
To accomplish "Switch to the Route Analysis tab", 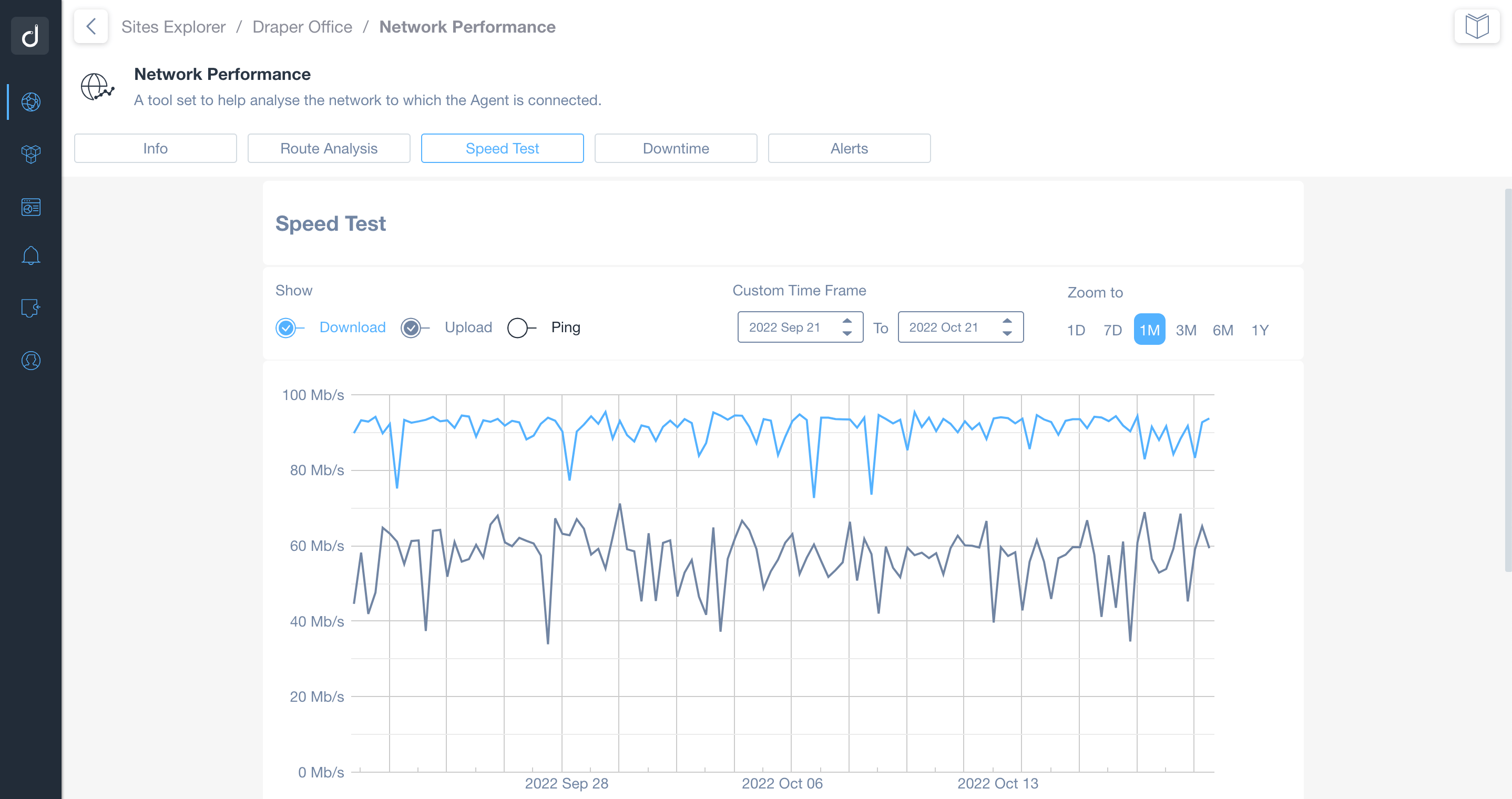I will click(328, 148).
